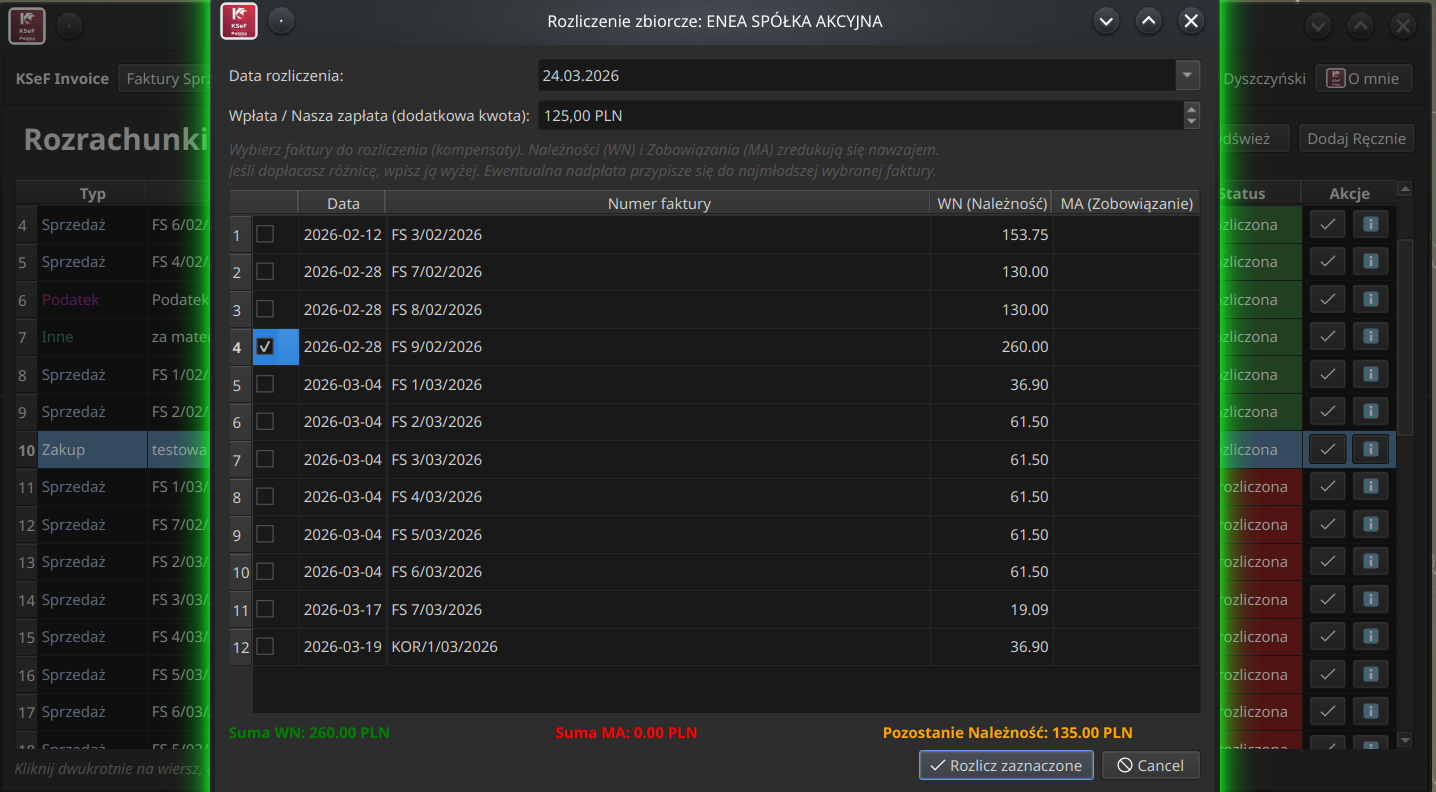
Task: Click the Cancel button
Action: pos(1150,765)
